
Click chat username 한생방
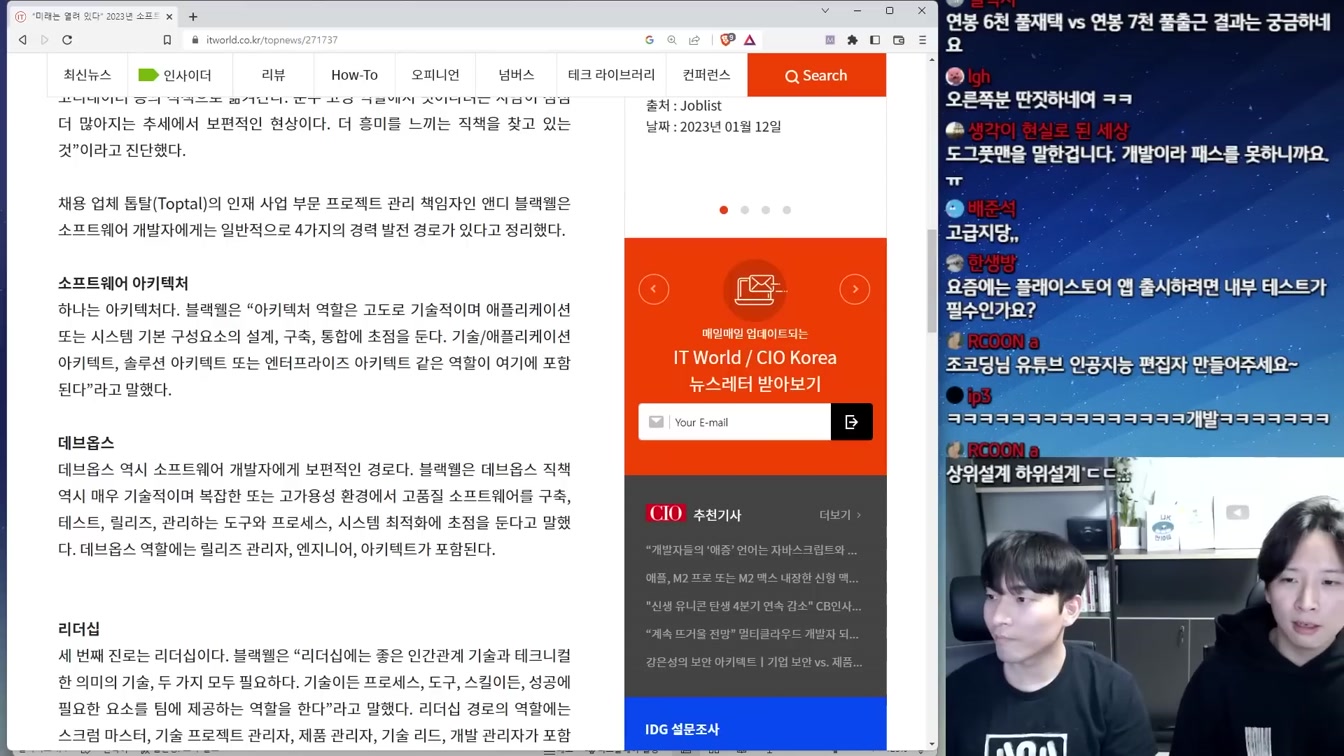[991, 263]
